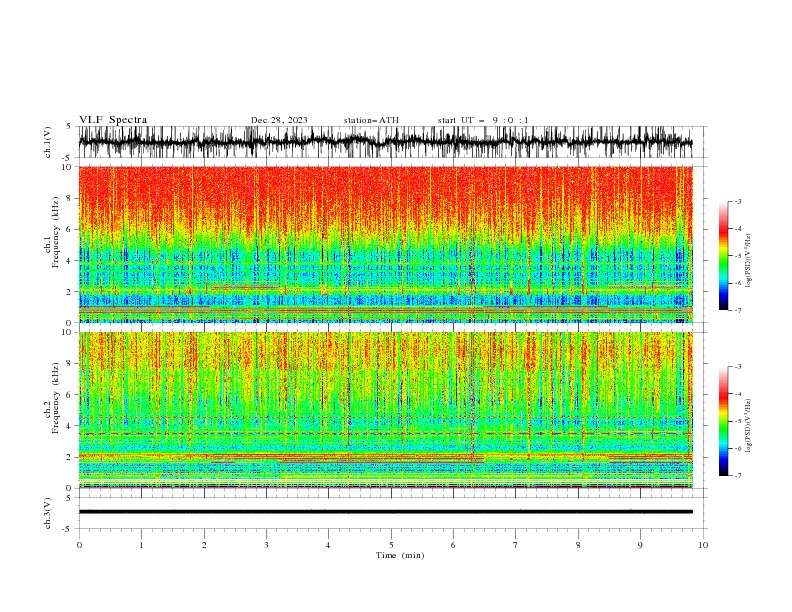Image resolution: width=792 pixels, height=612 pixels.
Task: Click the time axis tick label '5'
Action: tap(391, 545)
